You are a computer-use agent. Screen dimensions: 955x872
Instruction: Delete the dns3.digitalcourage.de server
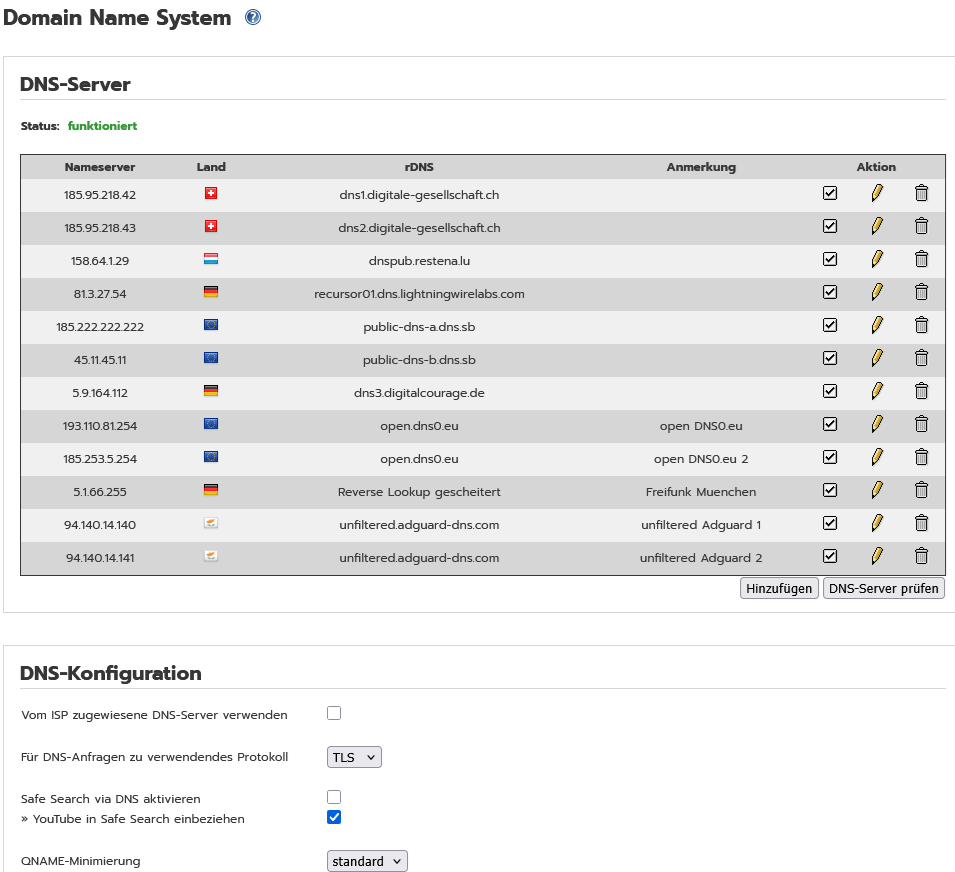(x=921, y=392)
